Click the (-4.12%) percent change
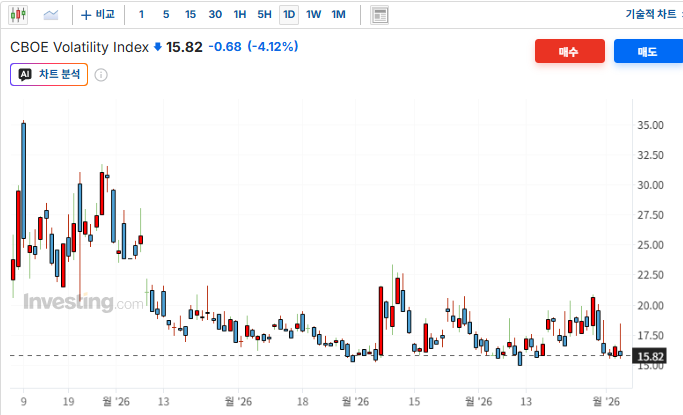Screen dimensions: 683x415 point(273,46)
